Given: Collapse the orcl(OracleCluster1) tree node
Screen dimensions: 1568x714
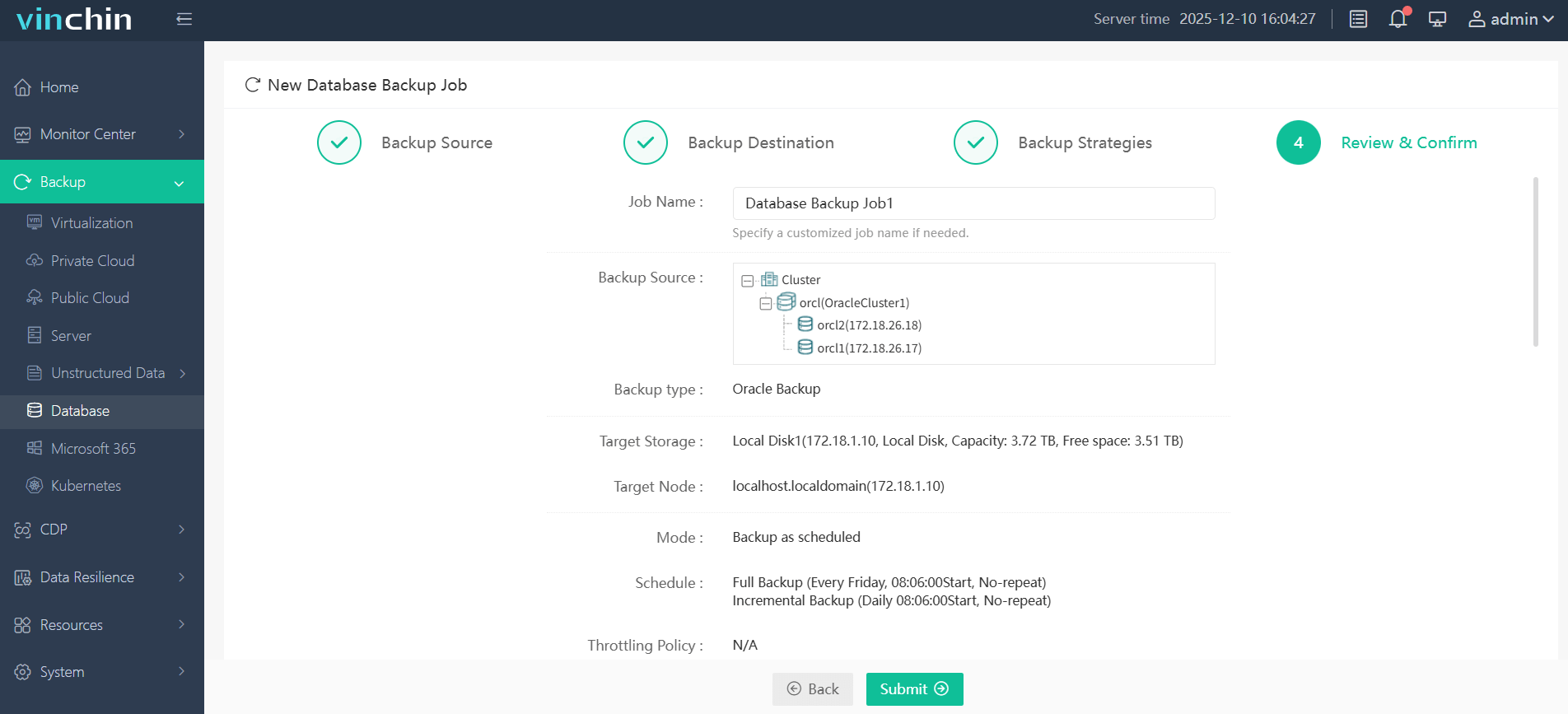Looking at the screenshot, I should [765, 303].
